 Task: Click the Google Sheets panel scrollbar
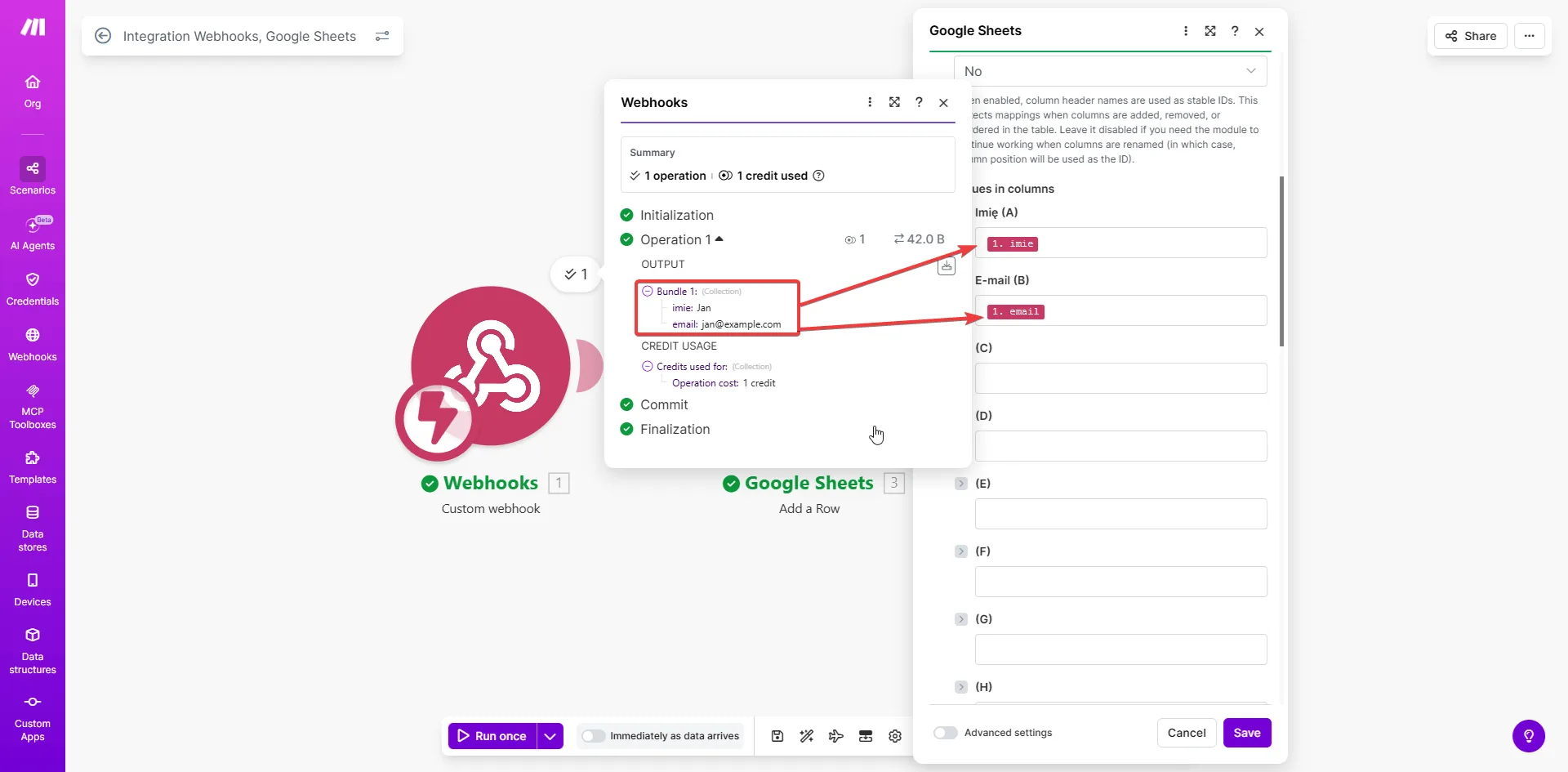tap(1281, 261)
